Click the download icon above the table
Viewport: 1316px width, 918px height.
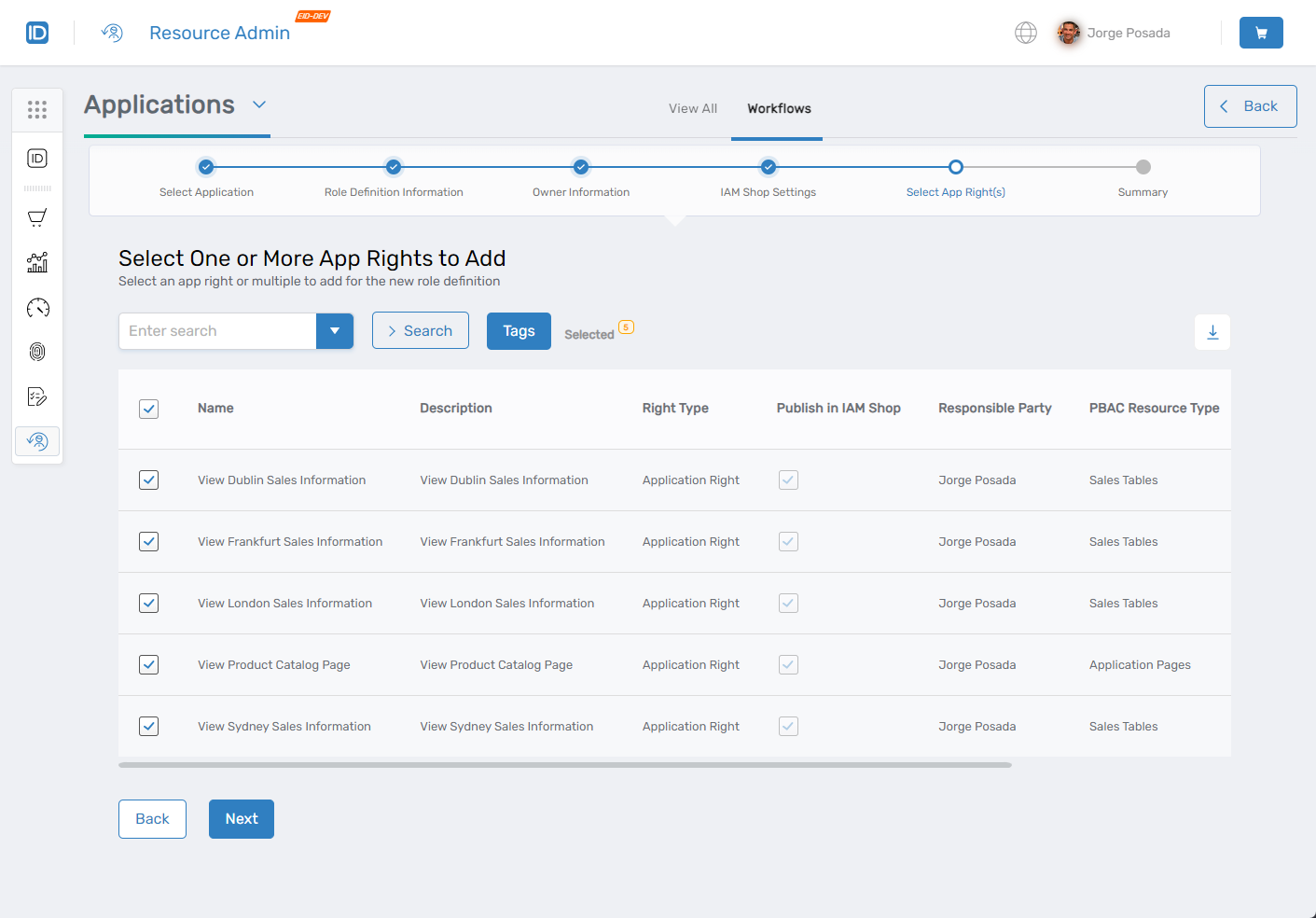coord(1212,331)
